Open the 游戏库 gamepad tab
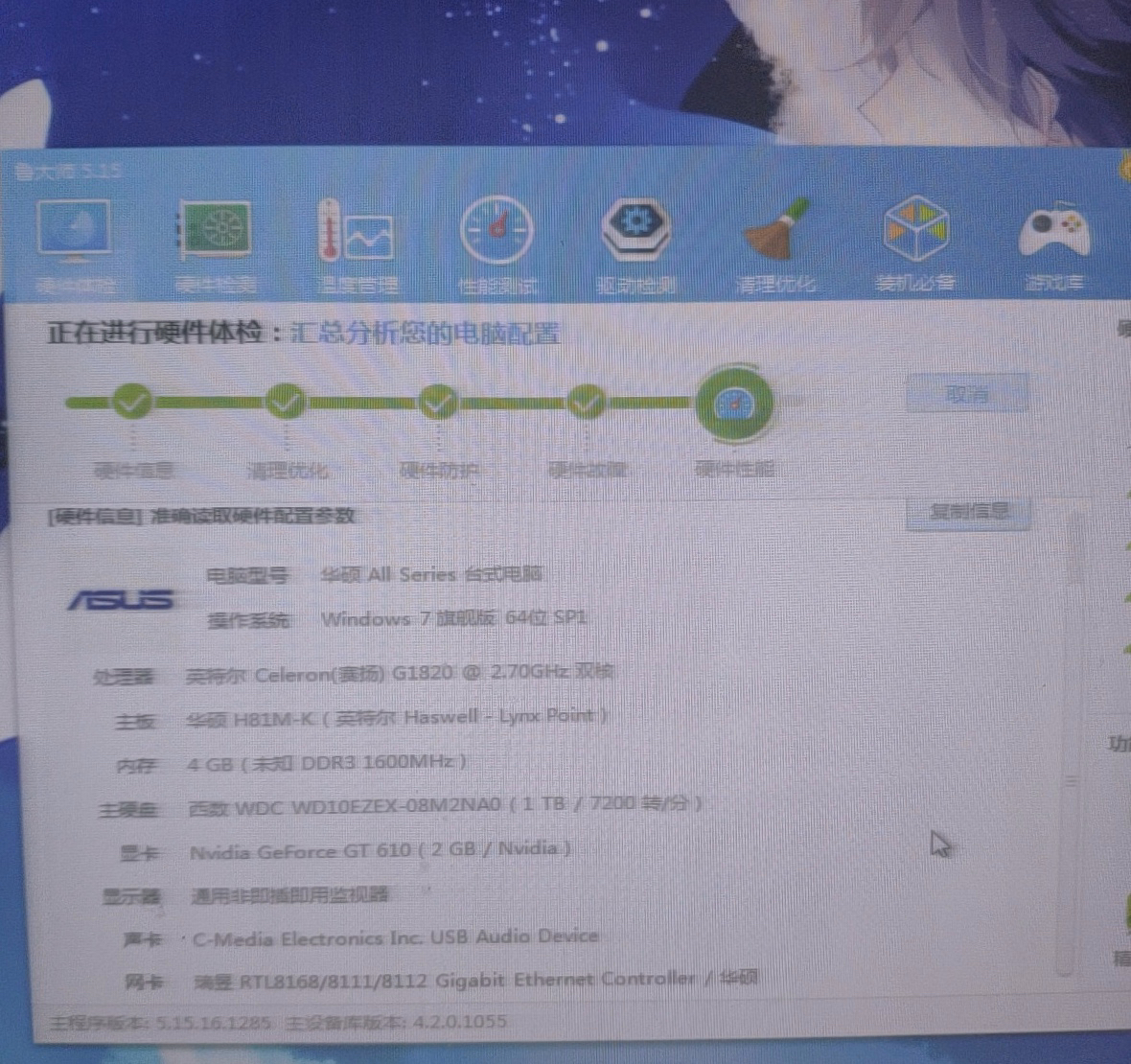This screenshot has width=1131, height=1064. click(1053, 245)
